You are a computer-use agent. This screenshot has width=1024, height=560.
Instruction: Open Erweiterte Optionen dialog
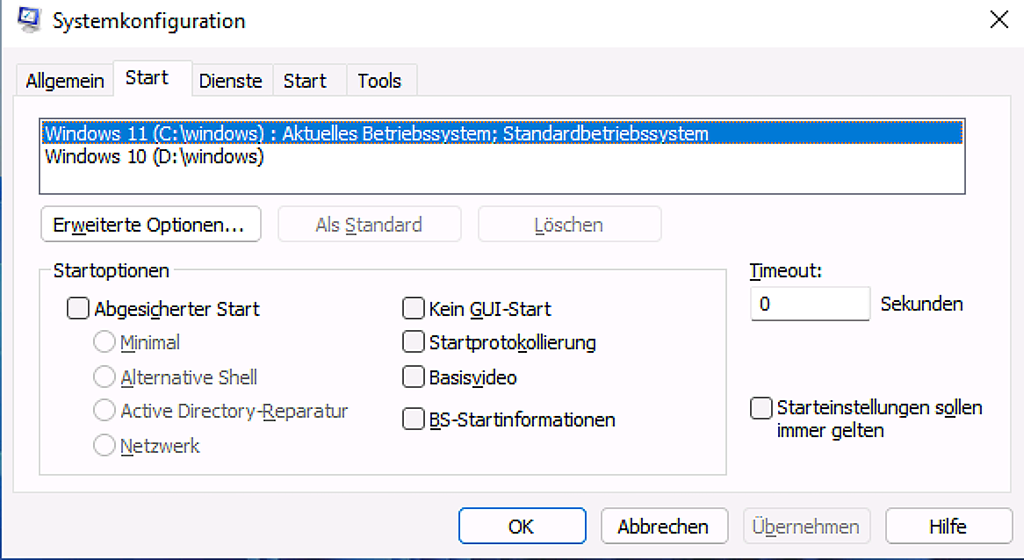pyautogui.click(x=150, y=225)
